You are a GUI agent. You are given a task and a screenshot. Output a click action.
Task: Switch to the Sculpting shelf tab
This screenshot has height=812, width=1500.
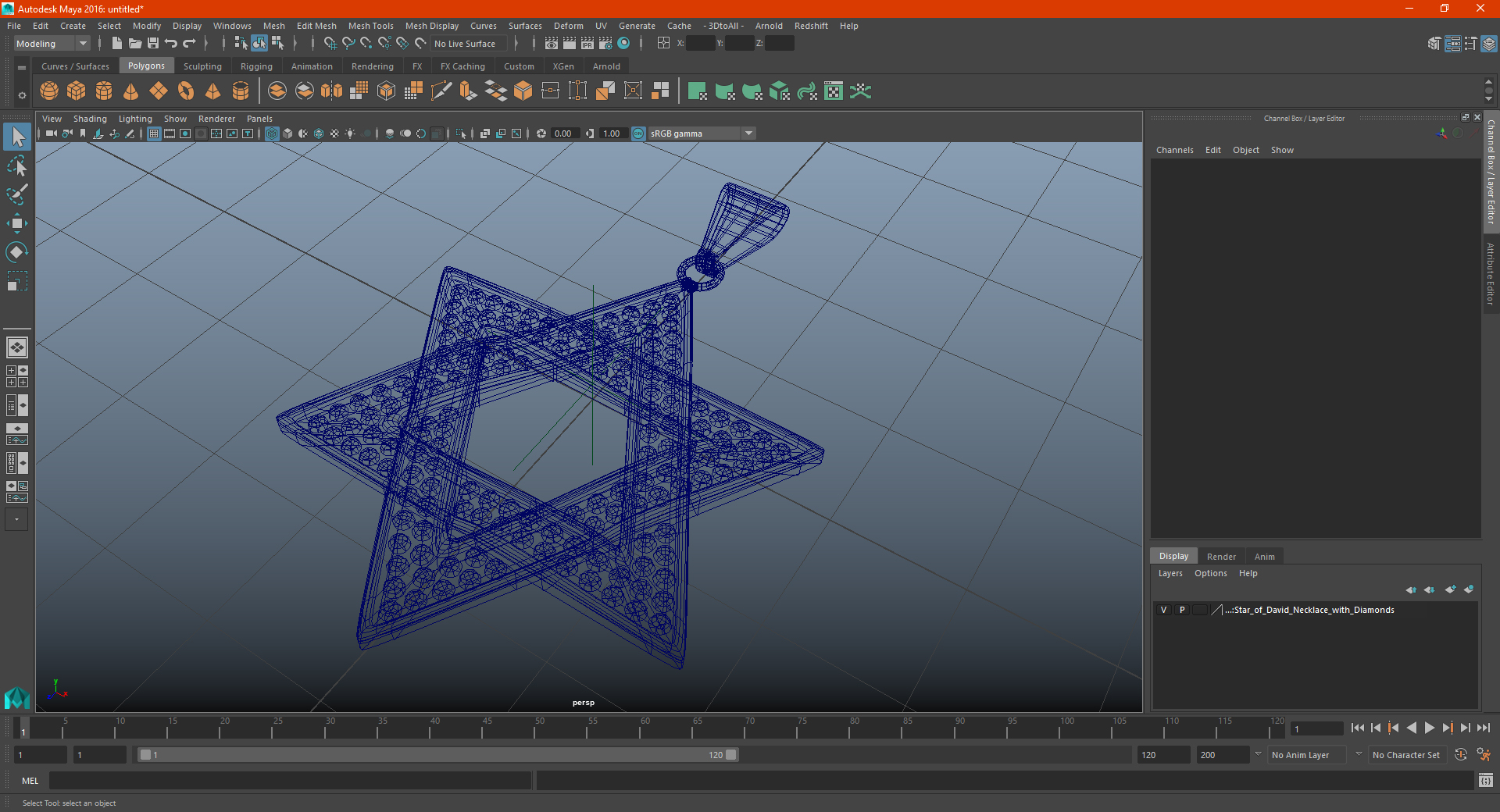[202, 66]
